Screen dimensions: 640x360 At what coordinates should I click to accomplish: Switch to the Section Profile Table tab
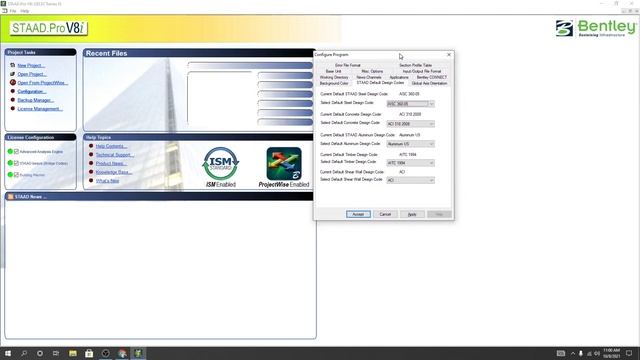pyautogui.click(x=416, y=65)
